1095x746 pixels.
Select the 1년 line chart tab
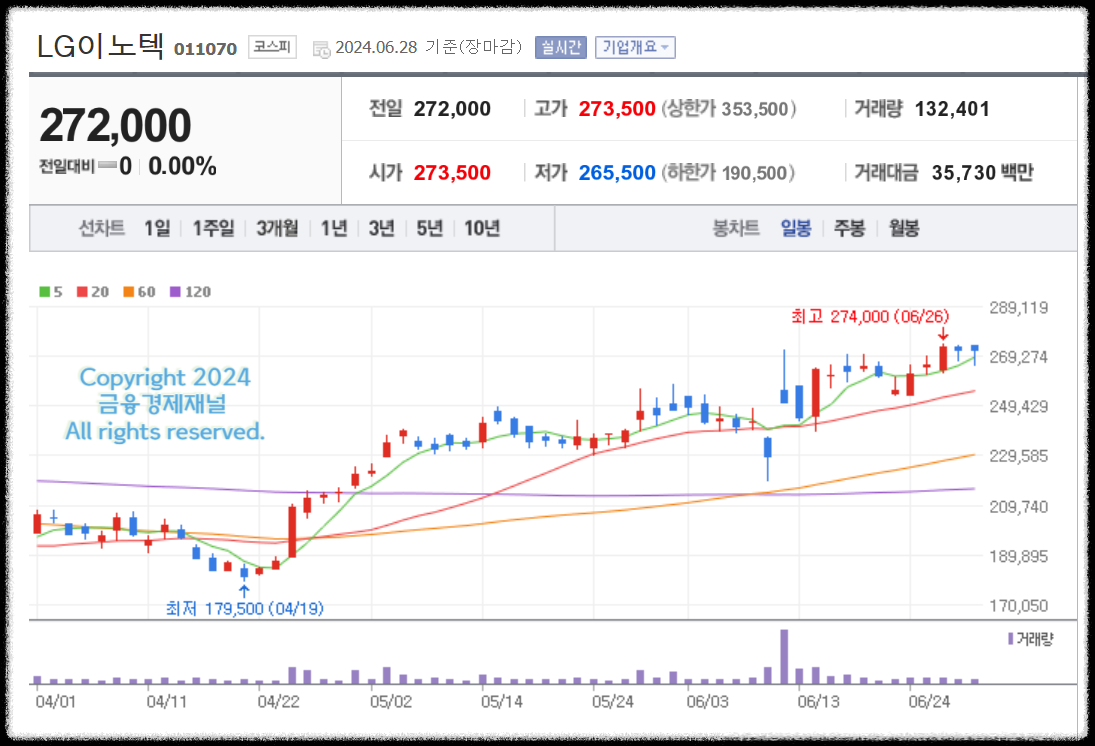tap(334, 228)
